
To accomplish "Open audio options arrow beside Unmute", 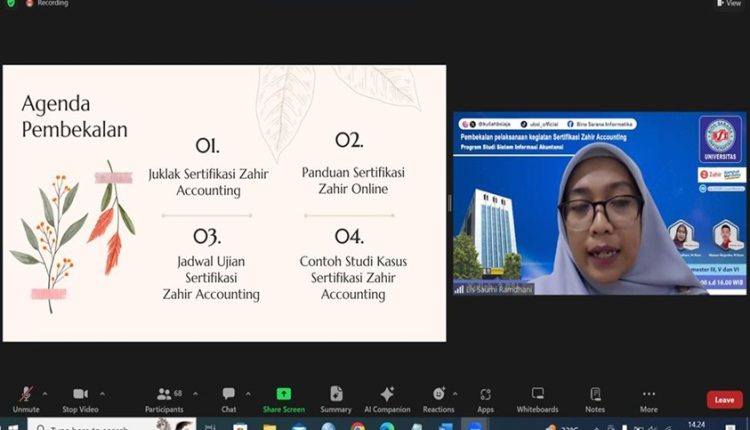I will 45,394.
